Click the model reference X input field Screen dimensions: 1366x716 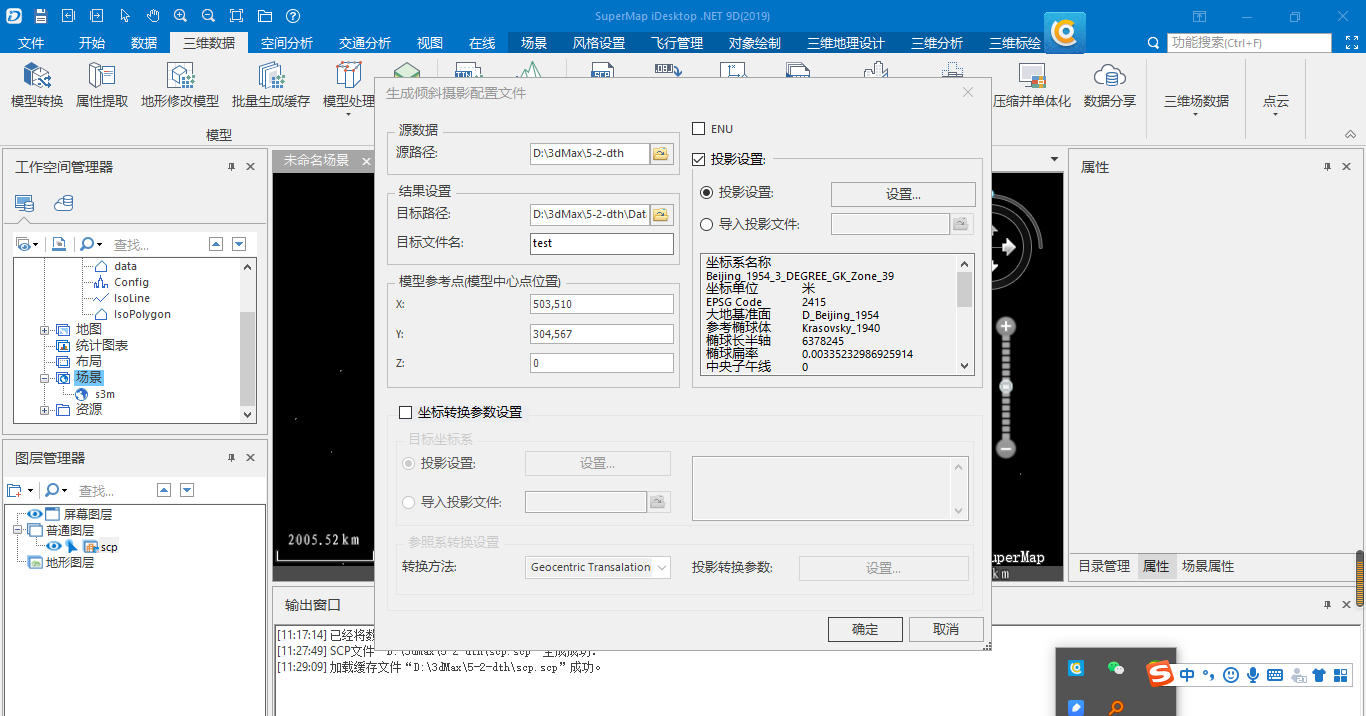point(602,304)
